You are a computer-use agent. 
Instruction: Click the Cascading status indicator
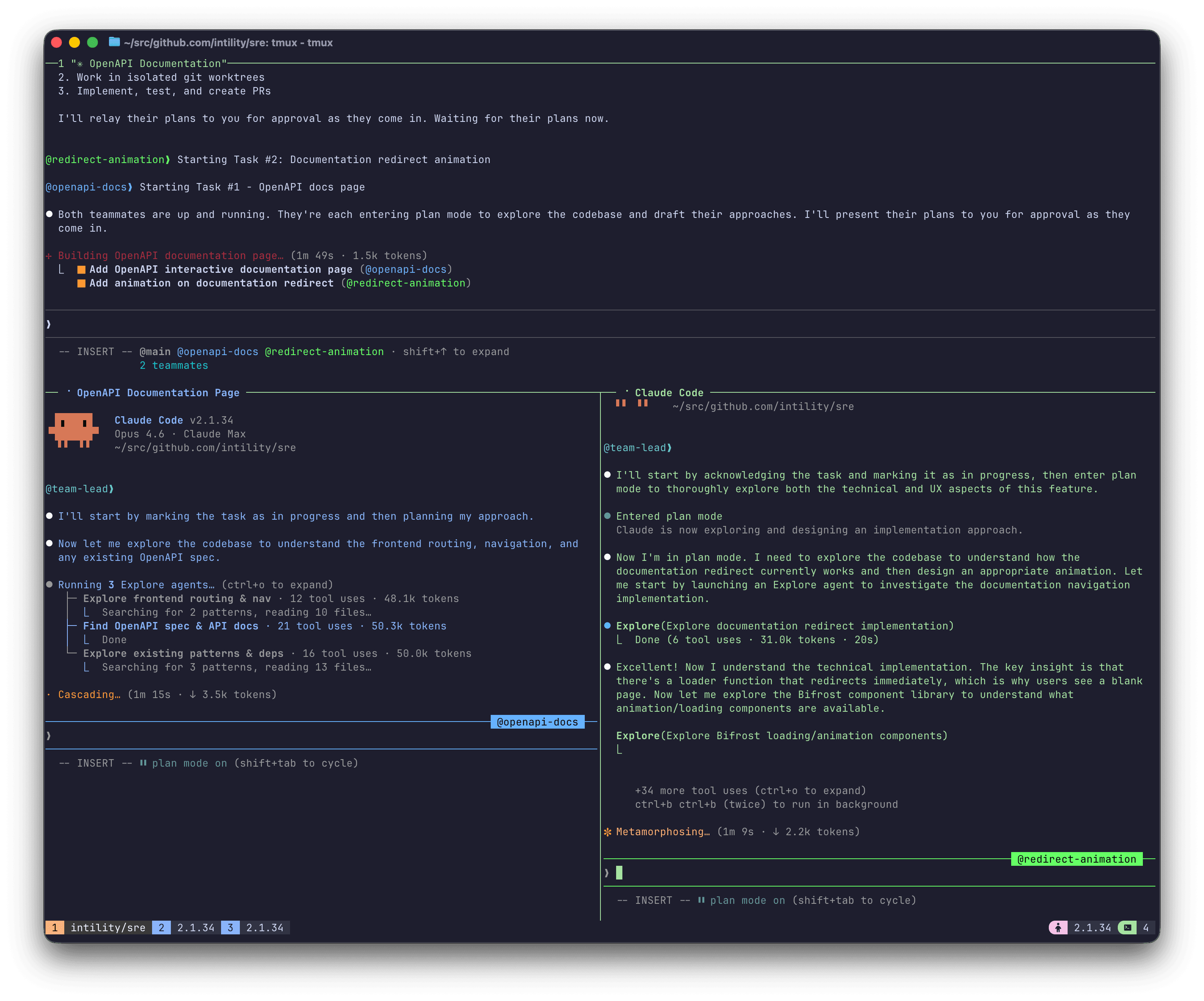click(49, 694)
